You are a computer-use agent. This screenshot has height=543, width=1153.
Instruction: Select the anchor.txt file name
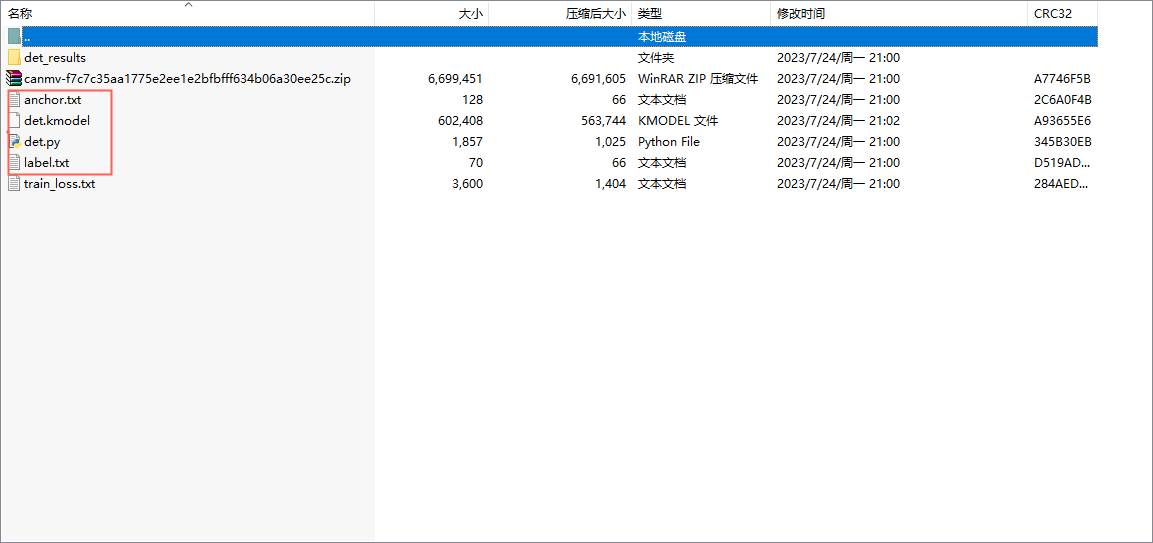point(52,99)
